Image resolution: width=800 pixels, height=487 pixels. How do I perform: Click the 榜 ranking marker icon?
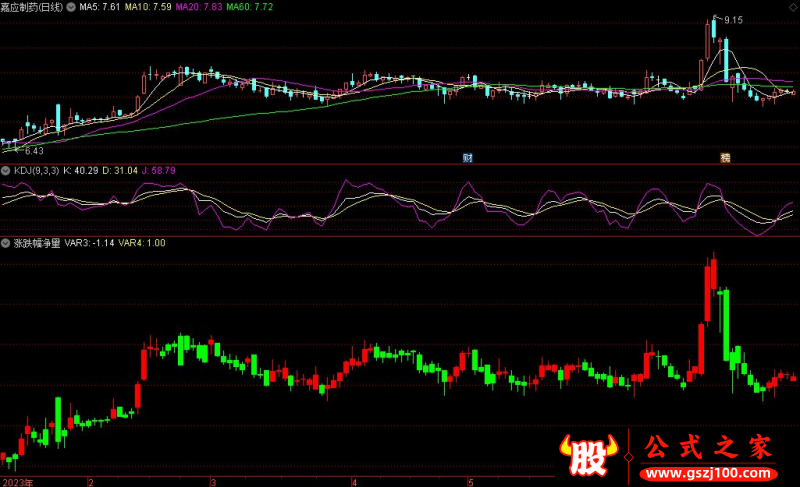pos(726,158)
